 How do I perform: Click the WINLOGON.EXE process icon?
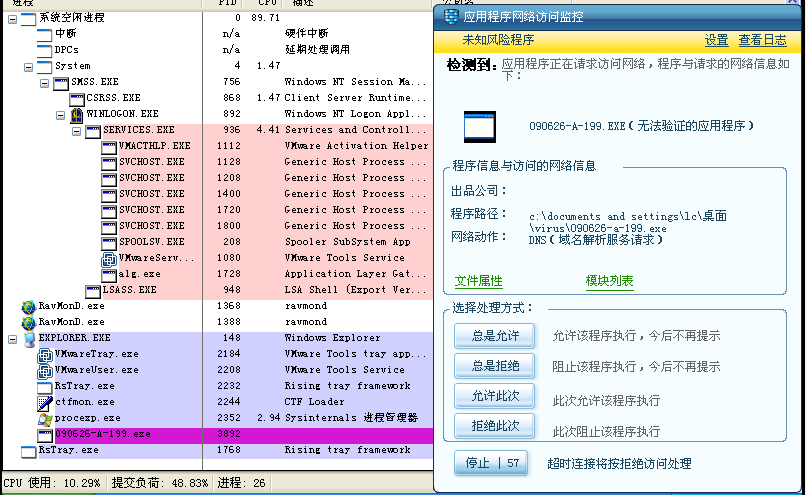[x=77, y=114]
